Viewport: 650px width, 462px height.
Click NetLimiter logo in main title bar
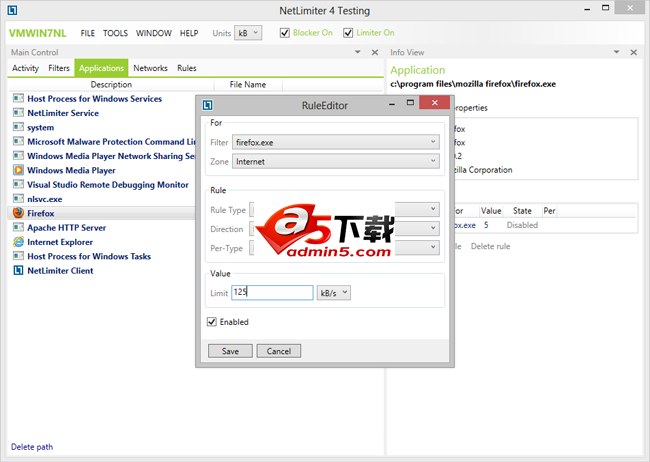coord(12,10)
